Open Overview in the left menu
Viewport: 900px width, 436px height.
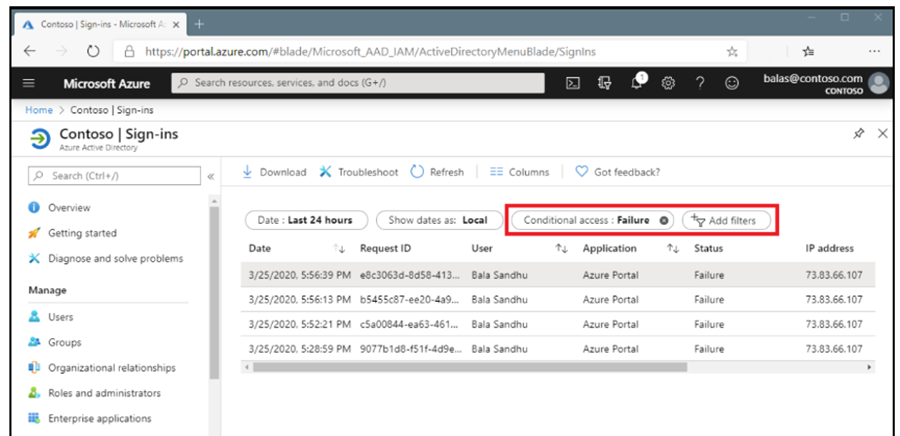[59, 208]
